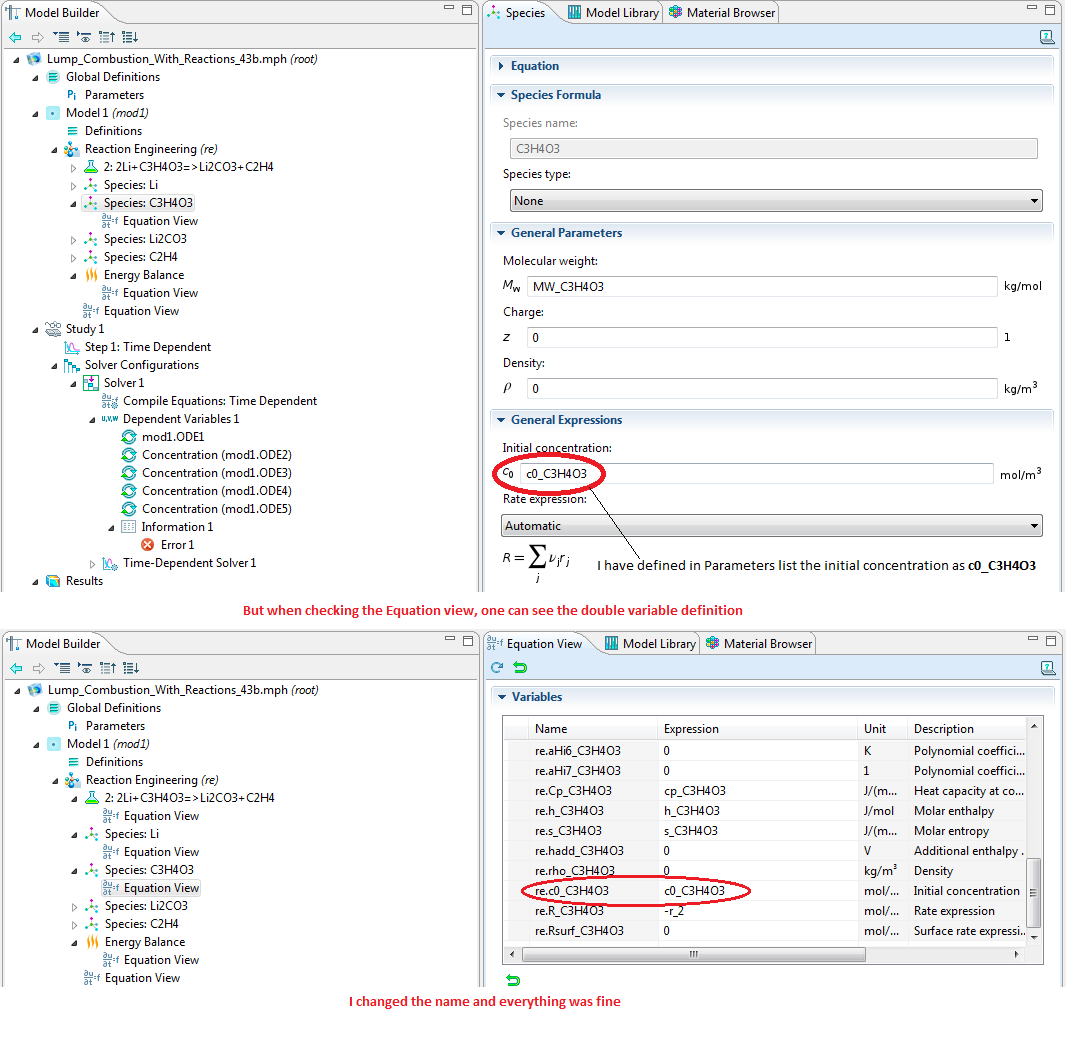Select the mod1.ODE1 variable icon

point(129,437)
